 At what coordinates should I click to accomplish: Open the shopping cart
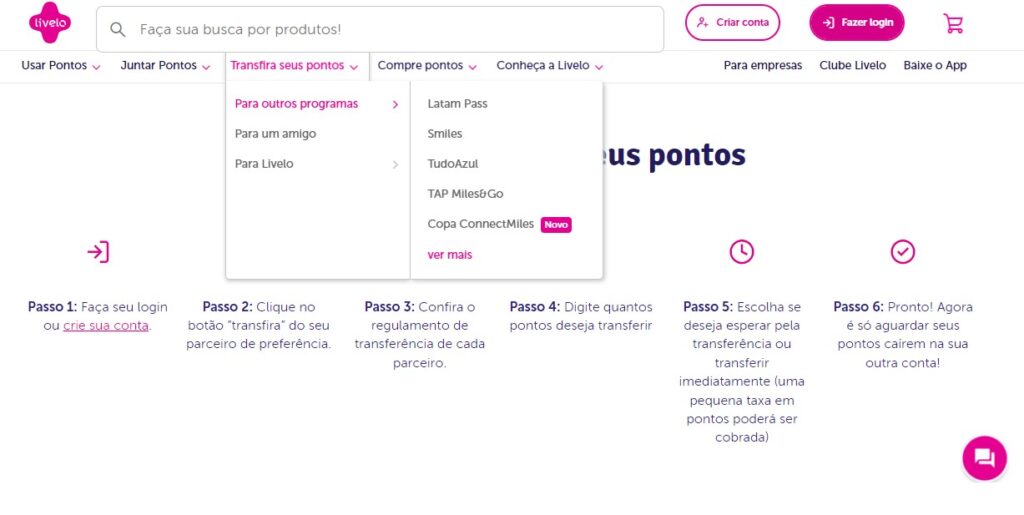pyautogui.click(x=953, y=23)
